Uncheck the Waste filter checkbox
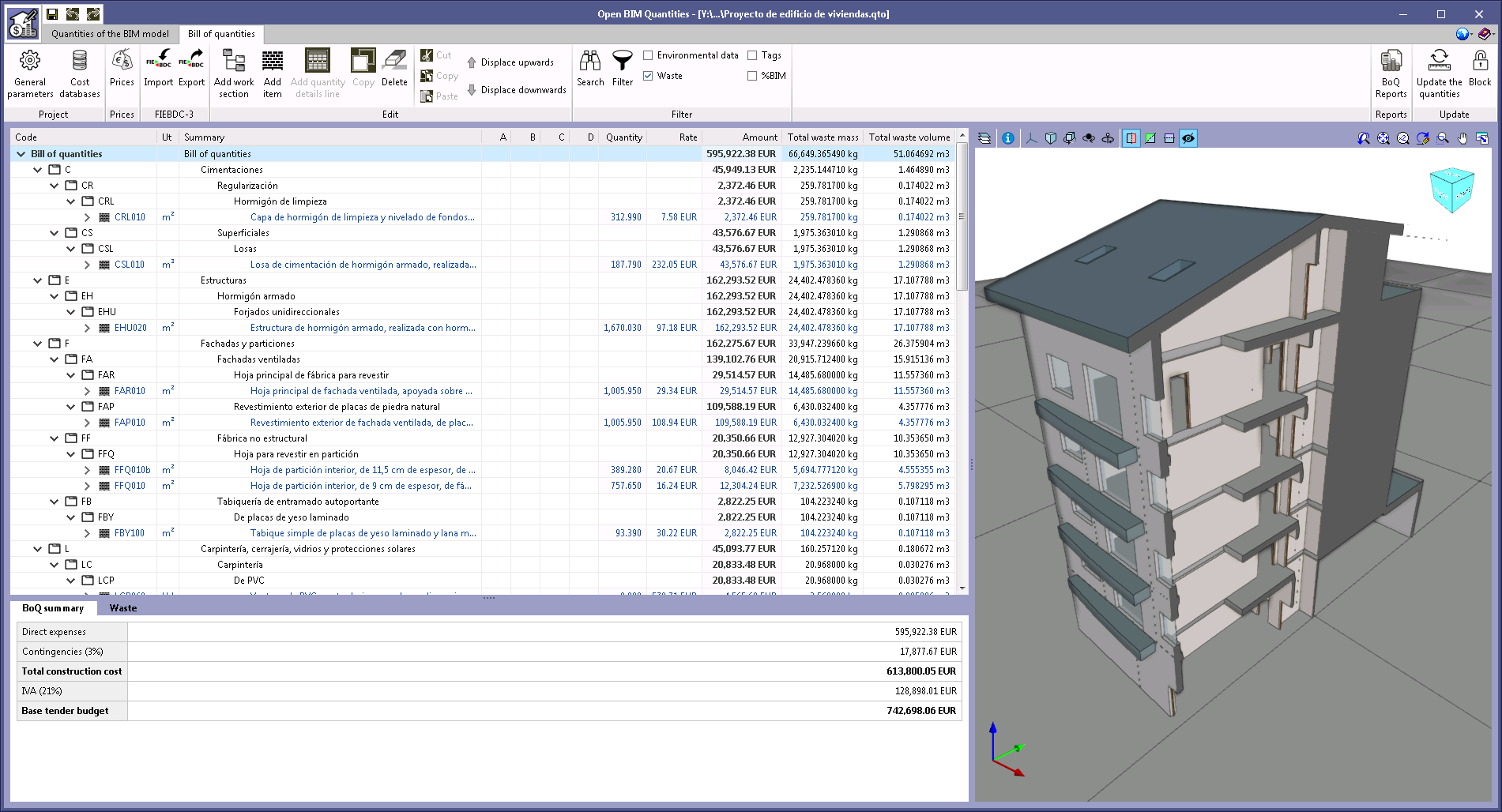 tap(648, 76)
